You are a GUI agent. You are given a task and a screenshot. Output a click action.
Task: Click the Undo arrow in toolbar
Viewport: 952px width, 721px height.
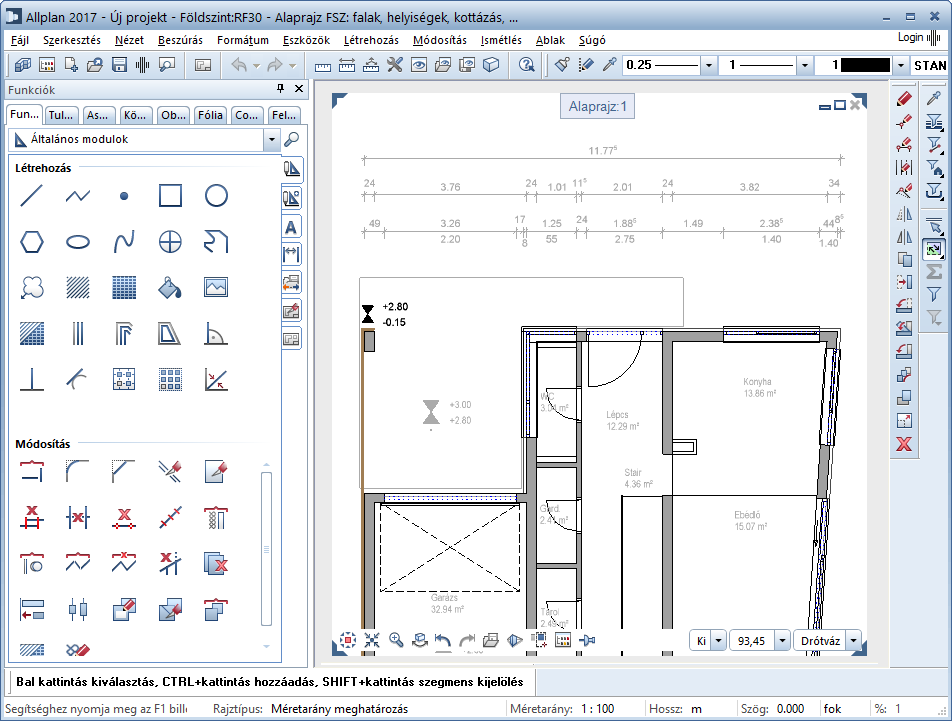tap(239, 64)
